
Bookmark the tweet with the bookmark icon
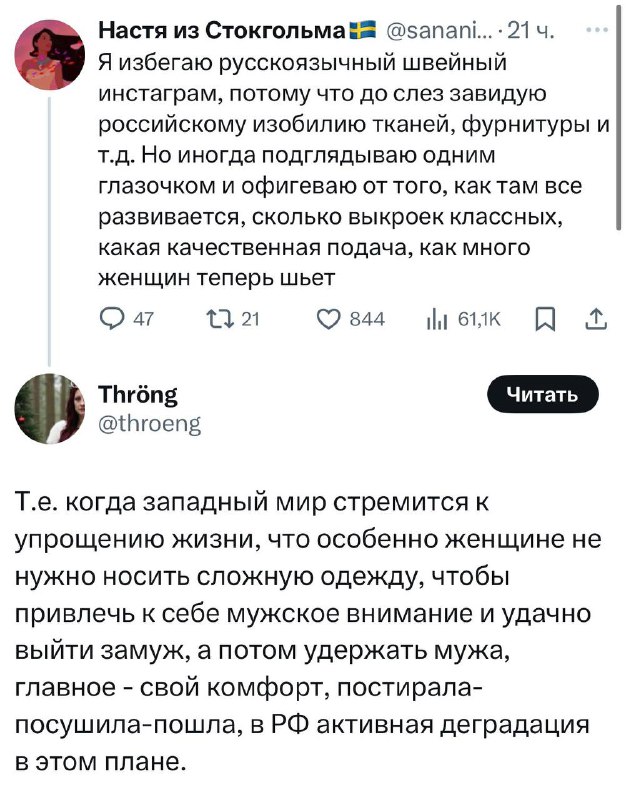pyautogui.click(x=544, y=320)
